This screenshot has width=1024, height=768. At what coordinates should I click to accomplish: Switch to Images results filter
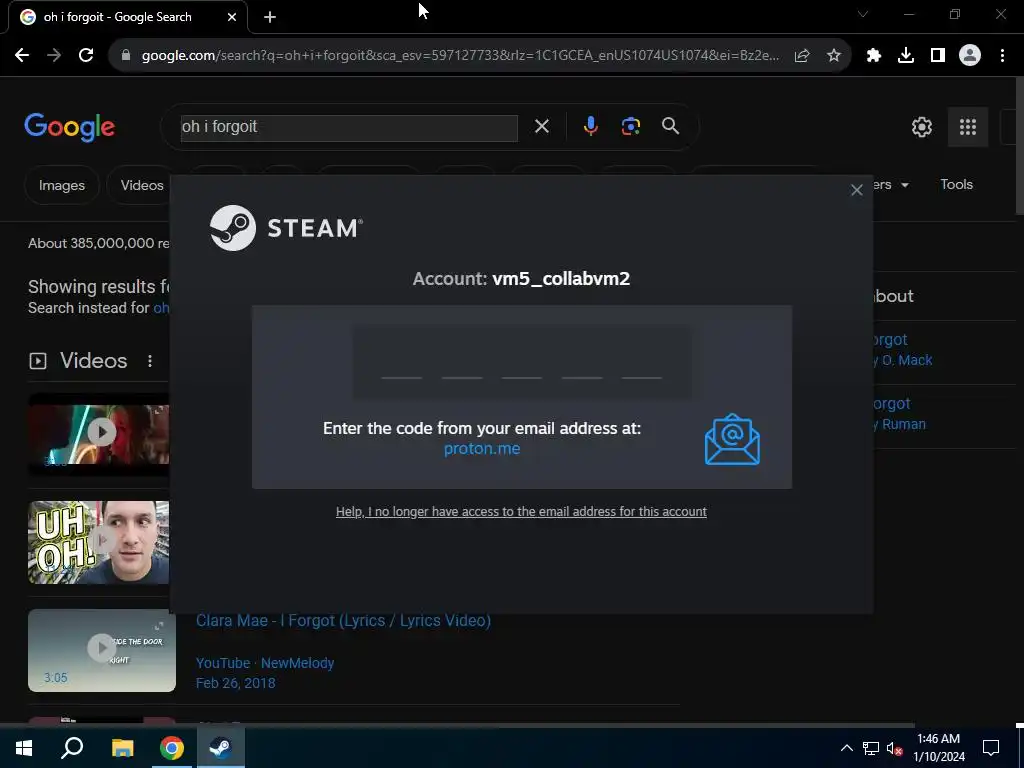(x=61, y=185)
